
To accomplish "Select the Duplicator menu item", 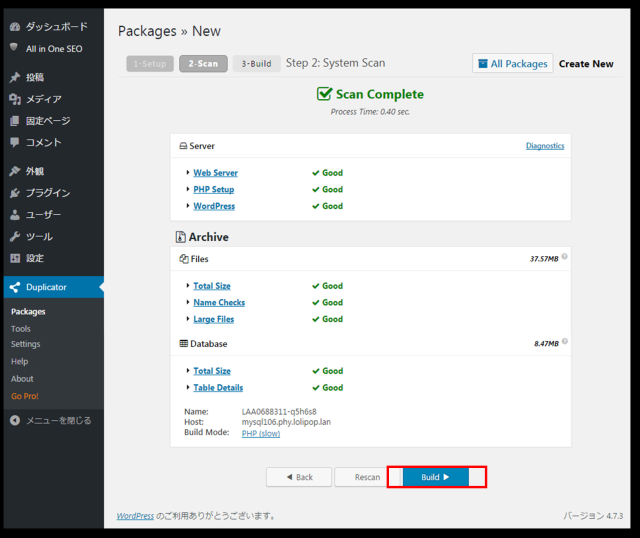I will [54, 287].
